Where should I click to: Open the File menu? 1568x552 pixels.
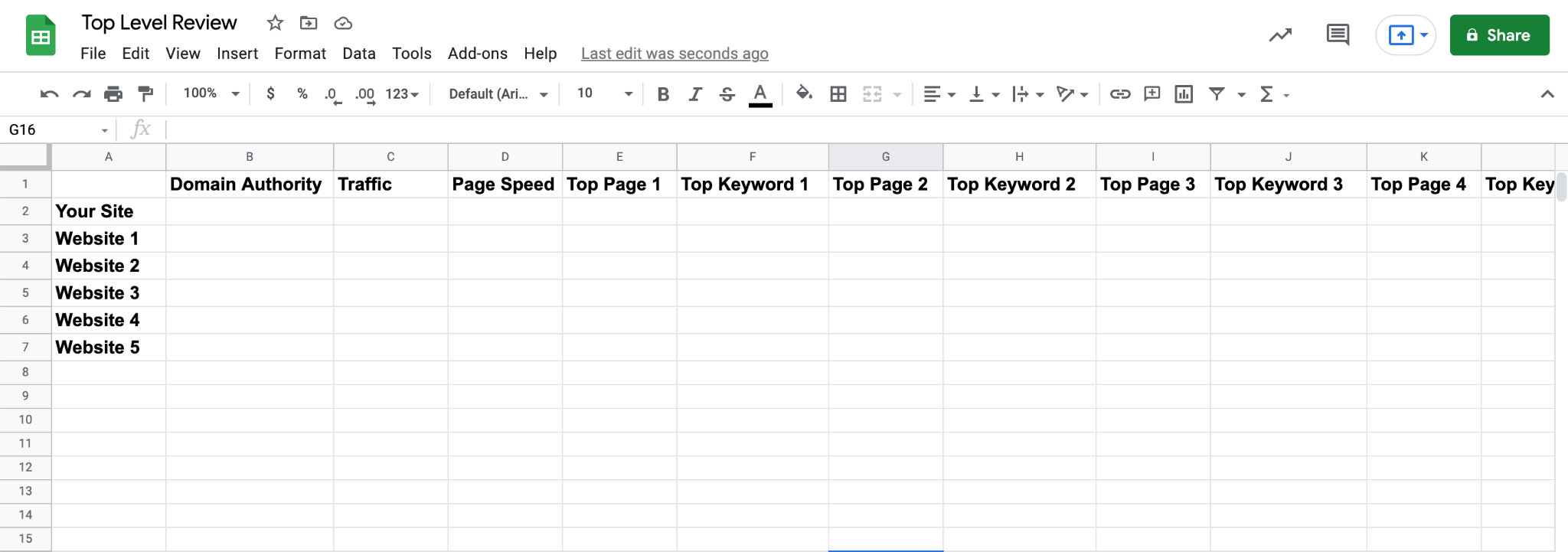(93, 54)
